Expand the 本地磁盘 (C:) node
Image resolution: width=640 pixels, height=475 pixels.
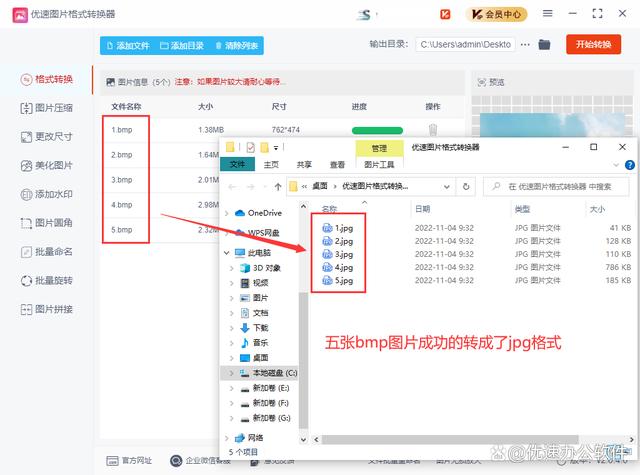pos(231,373)
